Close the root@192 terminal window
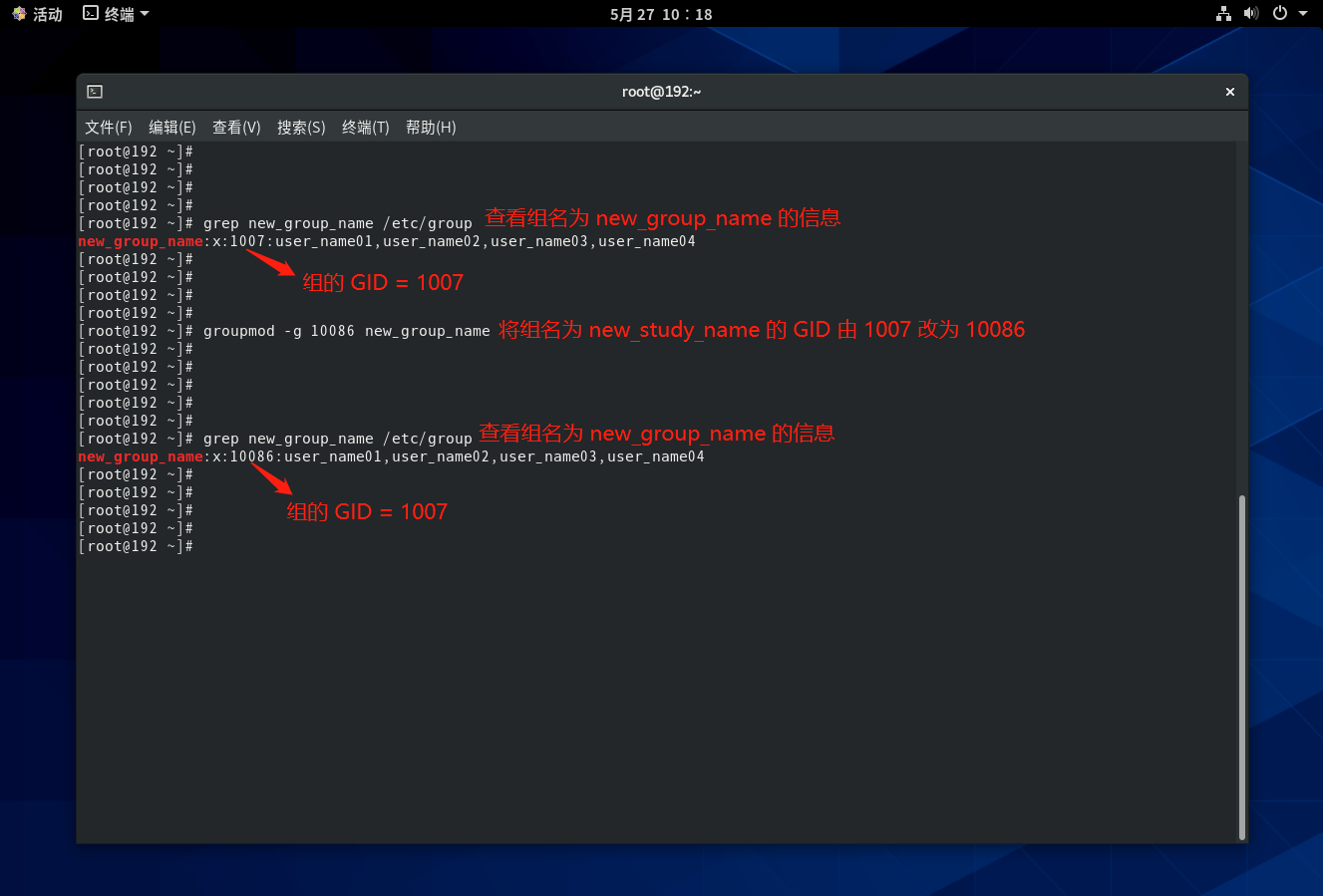Screen dimensions: 1323x896 [x=1229, y=92]
